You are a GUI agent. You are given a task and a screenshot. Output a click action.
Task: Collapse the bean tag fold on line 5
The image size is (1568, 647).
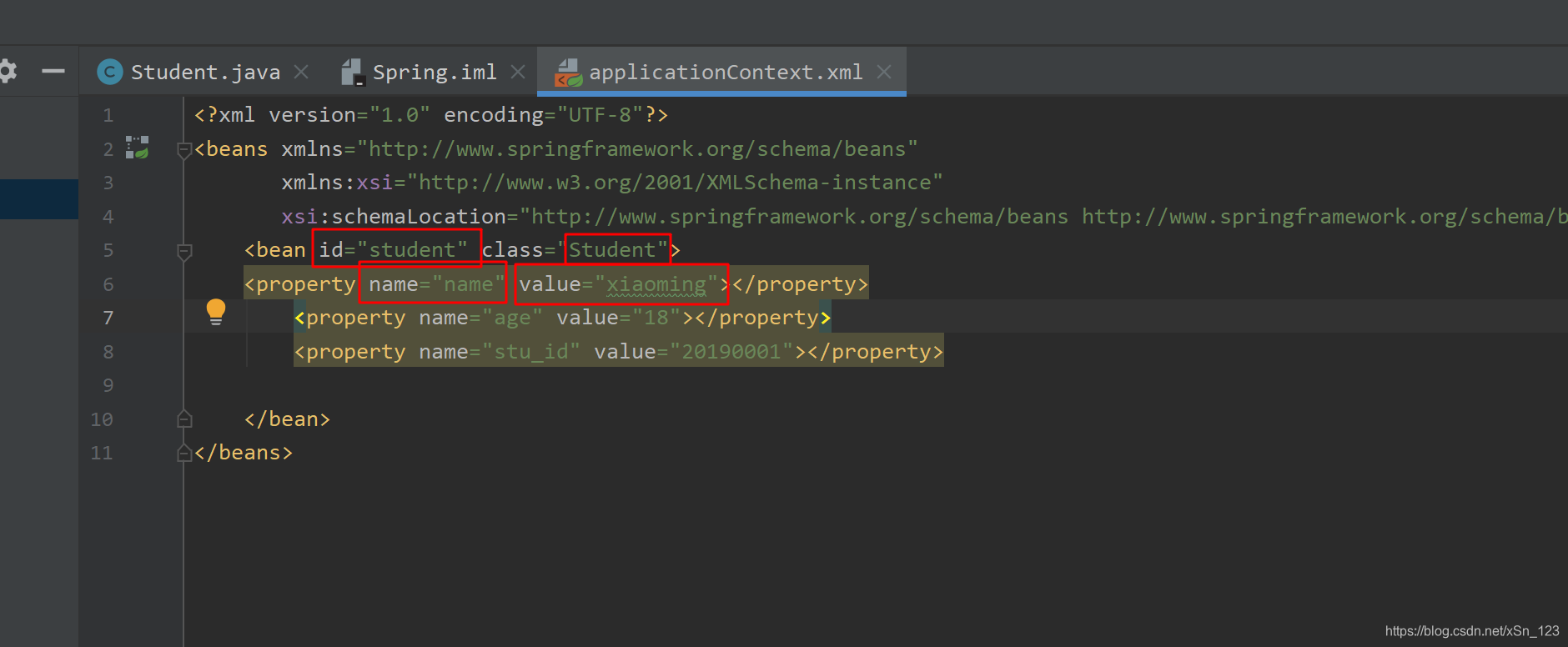[184, 251]
